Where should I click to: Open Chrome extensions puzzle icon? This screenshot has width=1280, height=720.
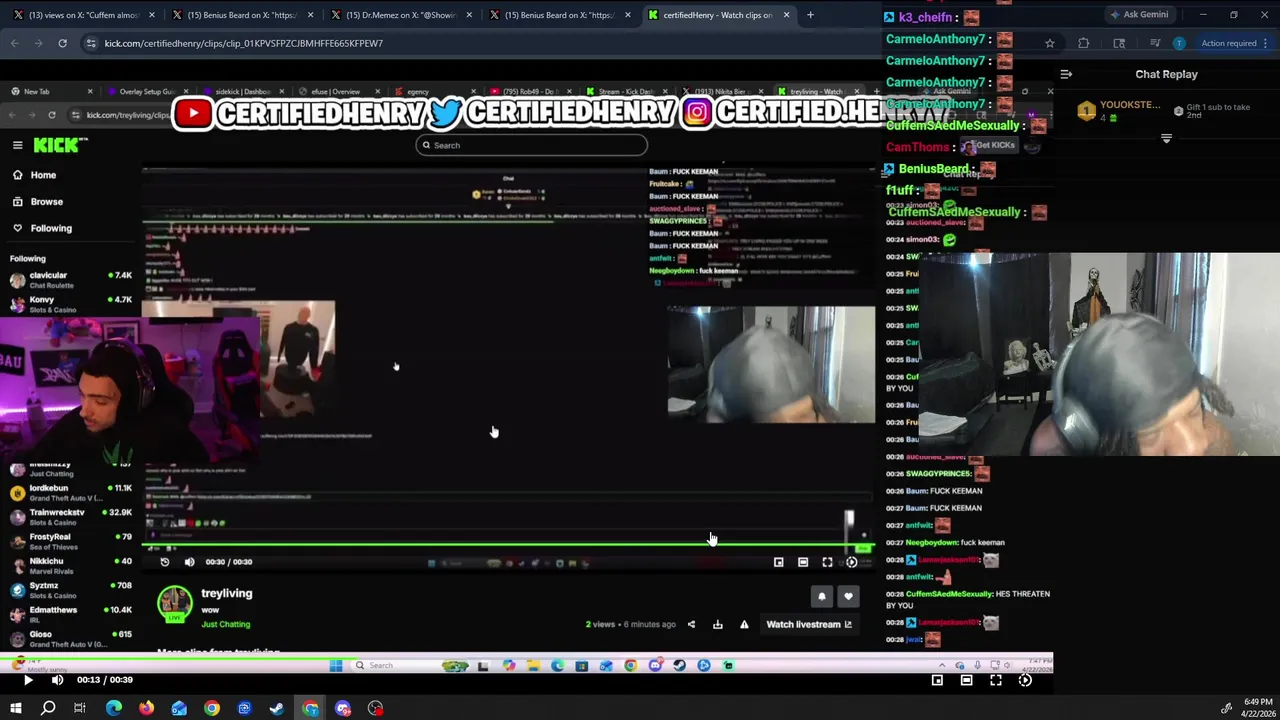click(1084, 43)
